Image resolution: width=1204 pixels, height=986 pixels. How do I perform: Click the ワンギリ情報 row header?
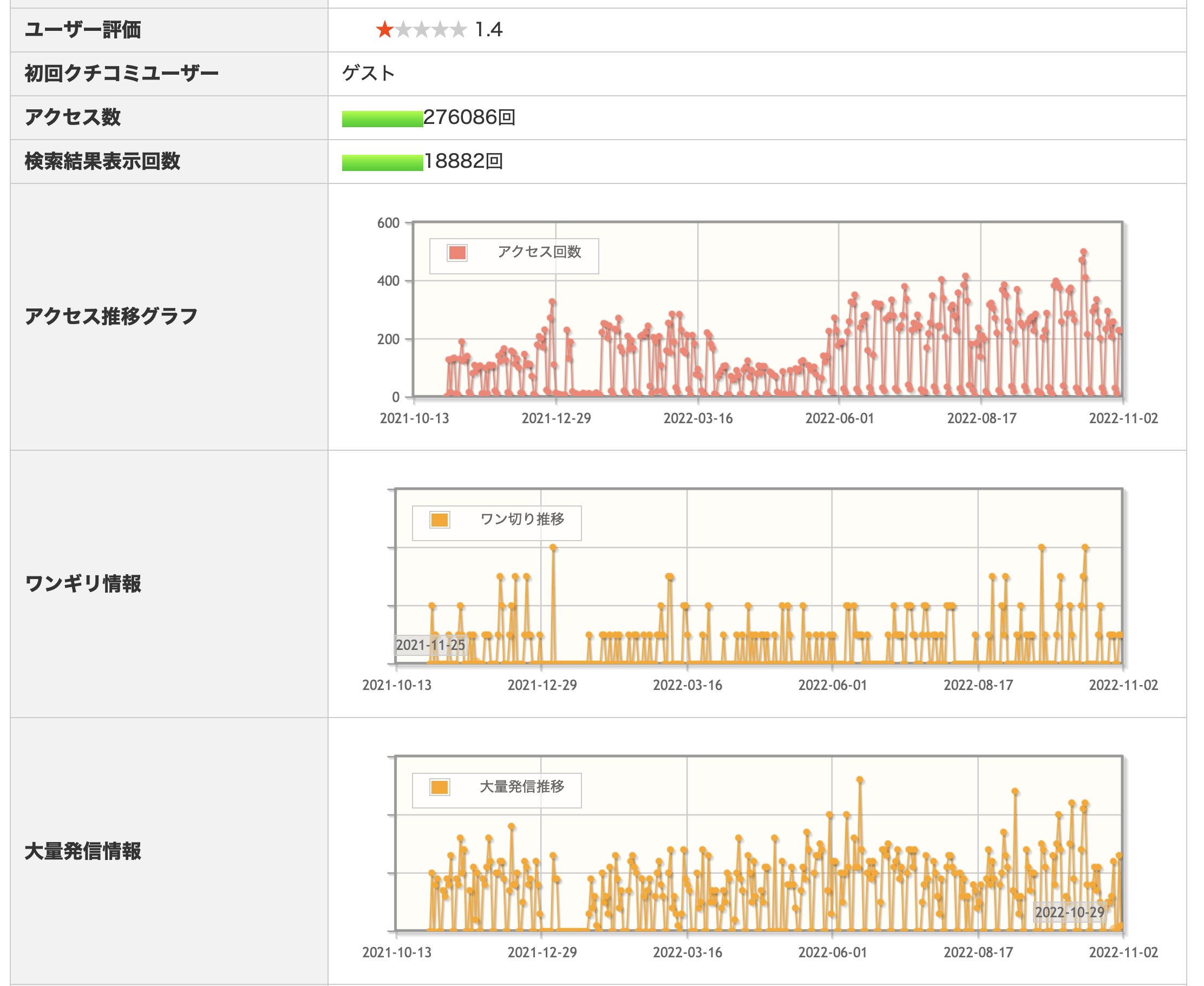pyautogui.click(x=83, y=584)
